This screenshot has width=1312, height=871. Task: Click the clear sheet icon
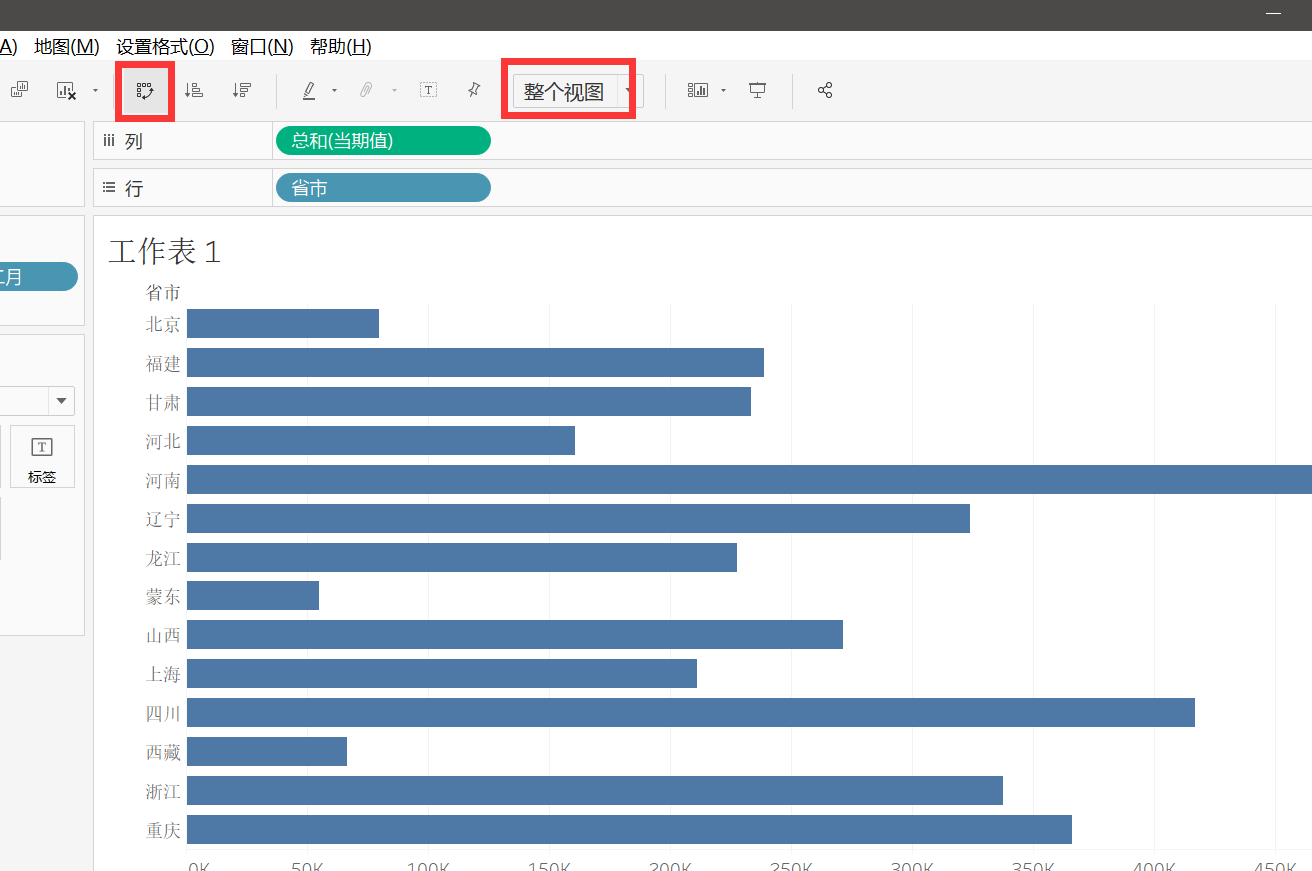tap(67, 90)
